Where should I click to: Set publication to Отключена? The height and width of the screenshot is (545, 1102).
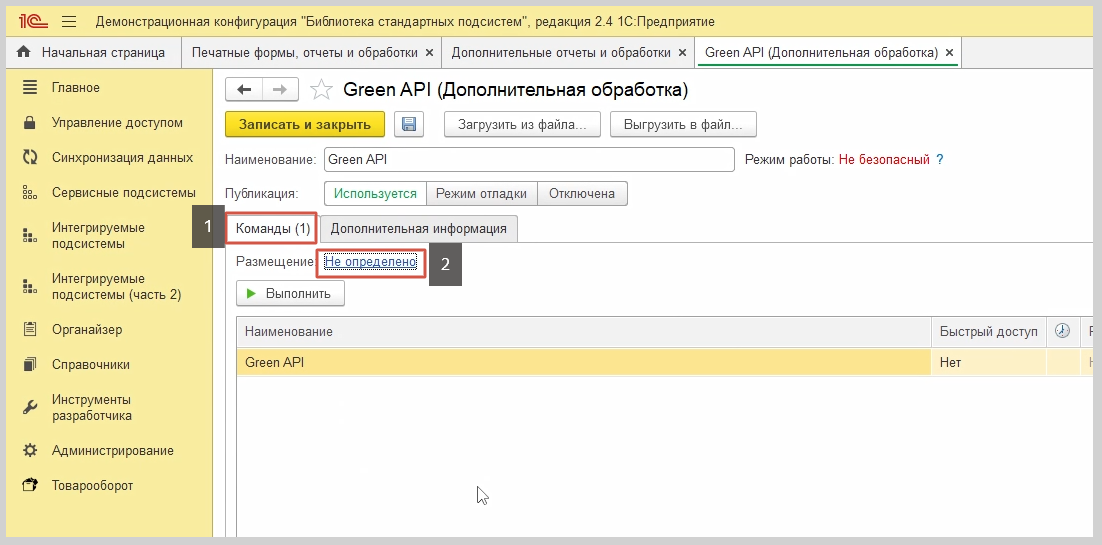pyautogui.click(x=582, y=193)
